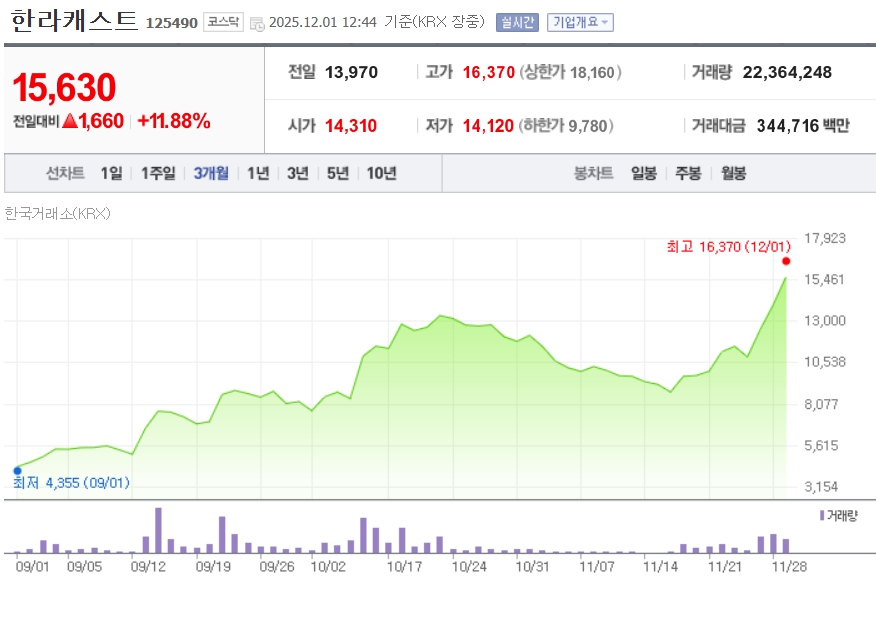Open the 5년 chart range

coord(338,173)
